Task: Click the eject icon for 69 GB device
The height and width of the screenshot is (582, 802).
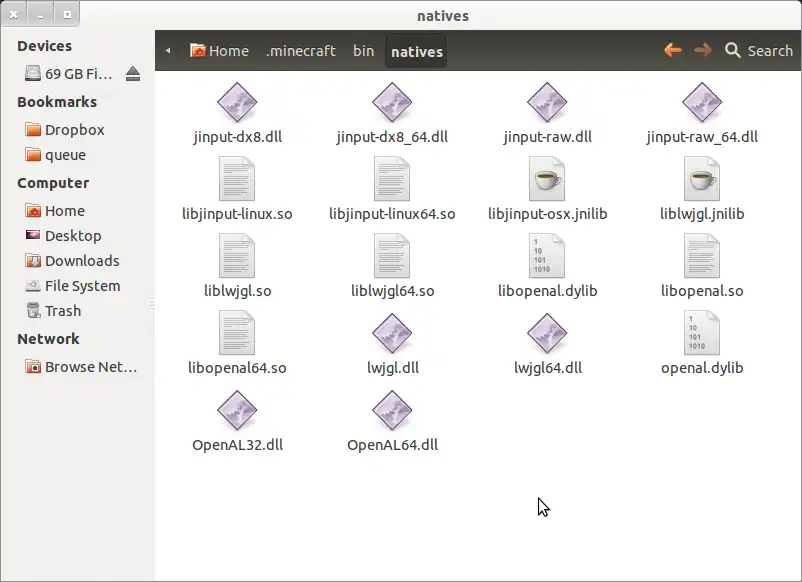Action: pyautogui.click(x=134, y=74)
